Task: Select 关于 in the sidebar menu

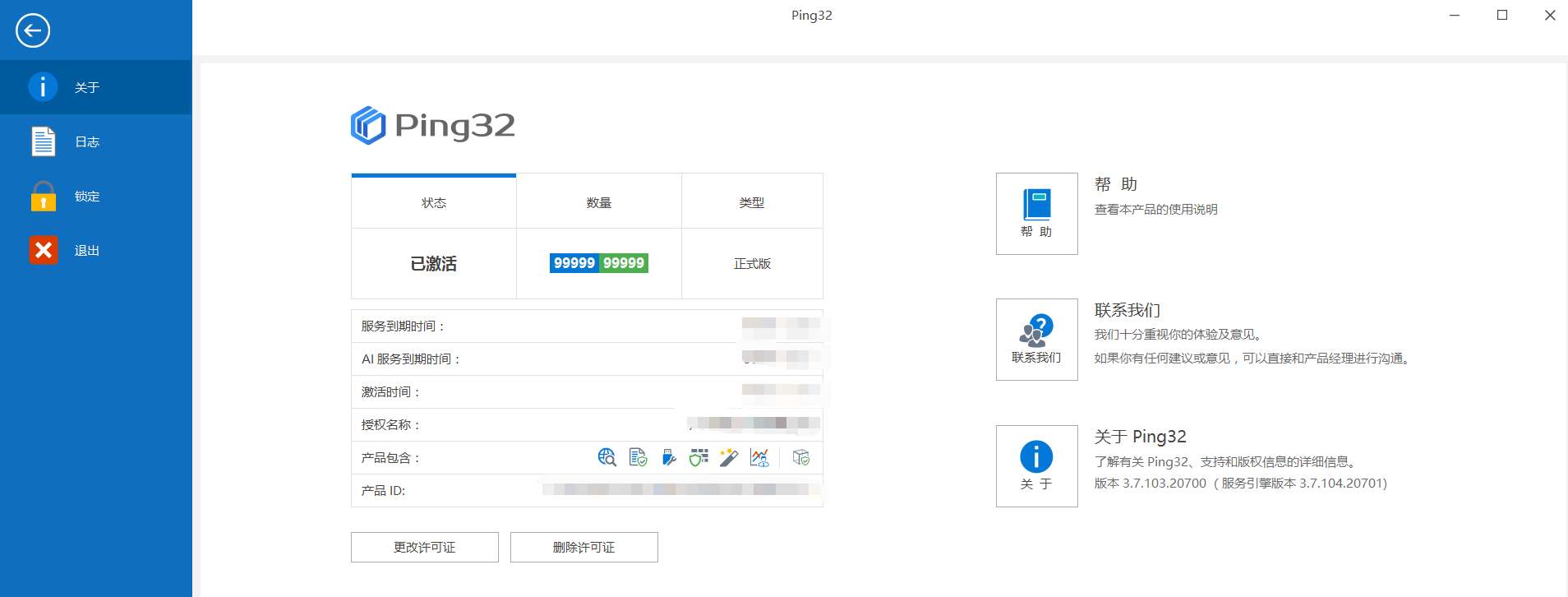Action: click(96, 87)
